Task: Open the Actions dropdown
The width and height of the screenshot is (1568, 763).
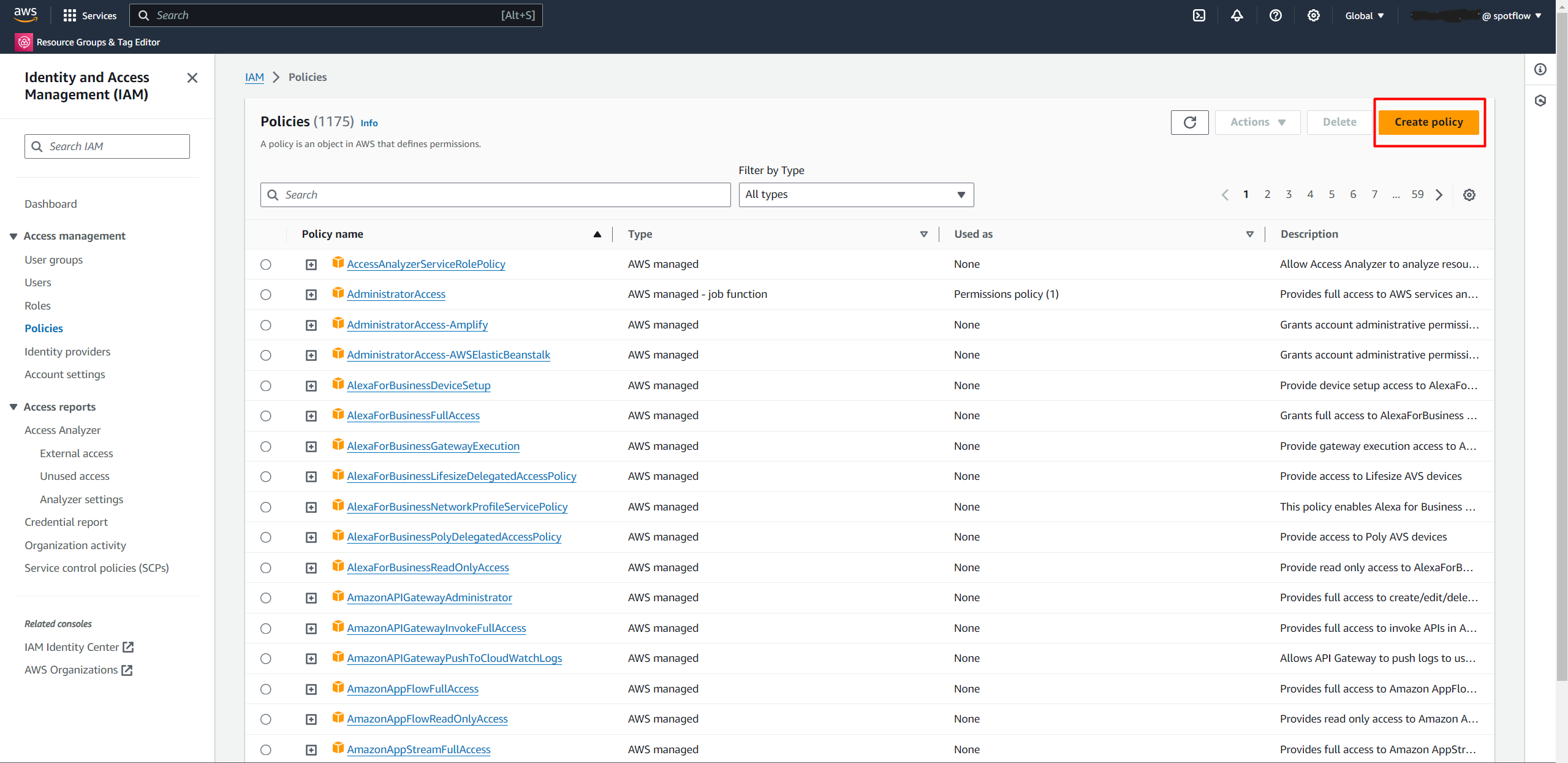Action: [x=1257, y=122]
